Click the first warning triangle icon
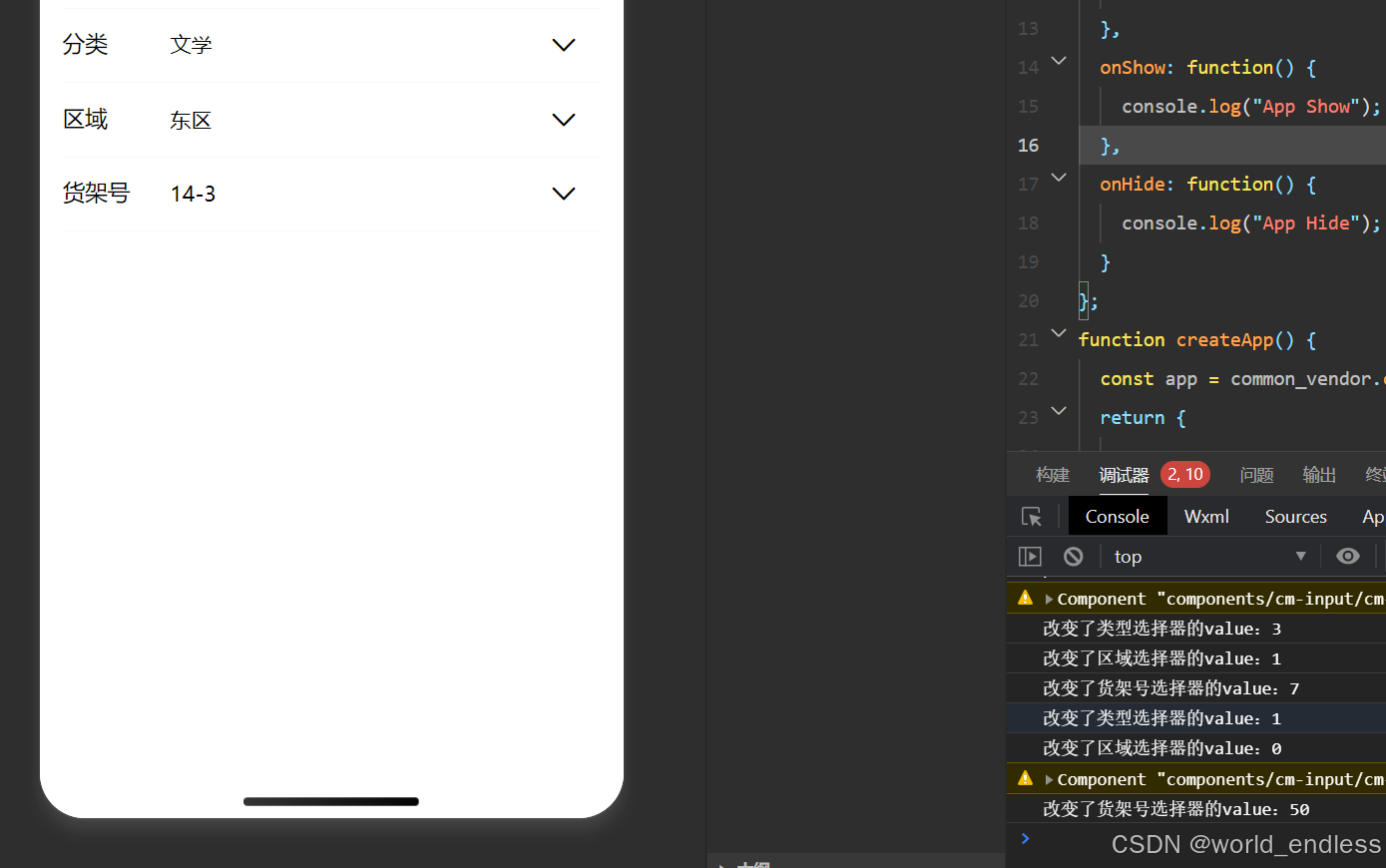Screen dimensions: 1386x868 [1025, 598]
